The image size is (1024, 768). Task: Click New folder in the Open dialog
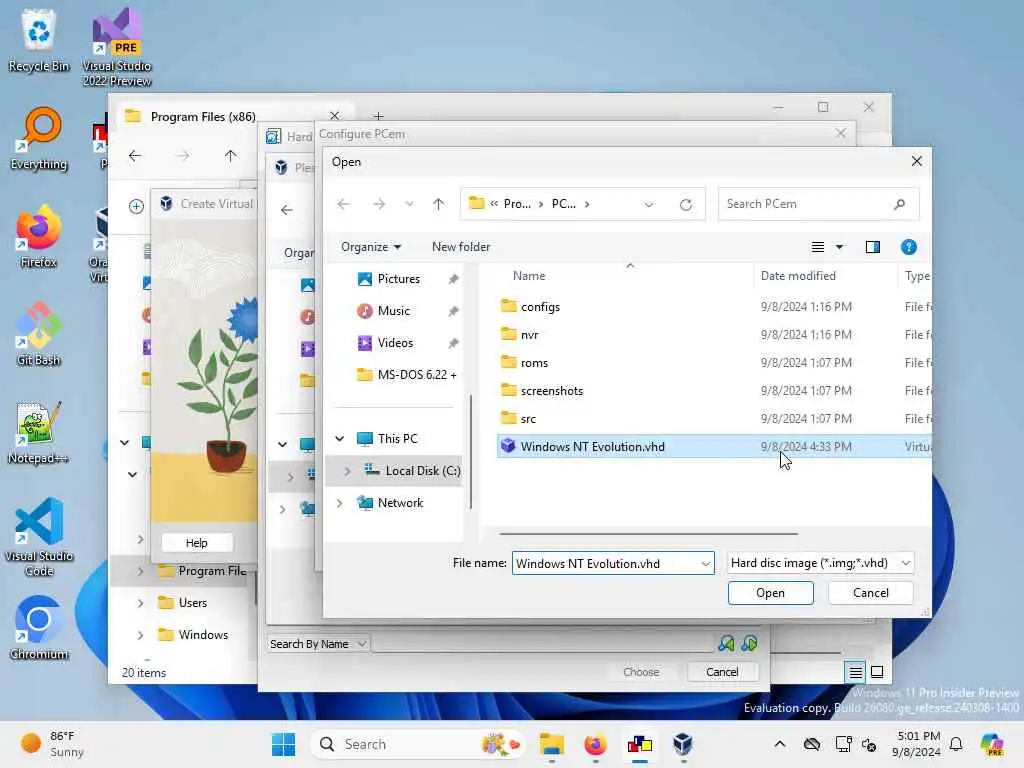[x=461, y=247]
